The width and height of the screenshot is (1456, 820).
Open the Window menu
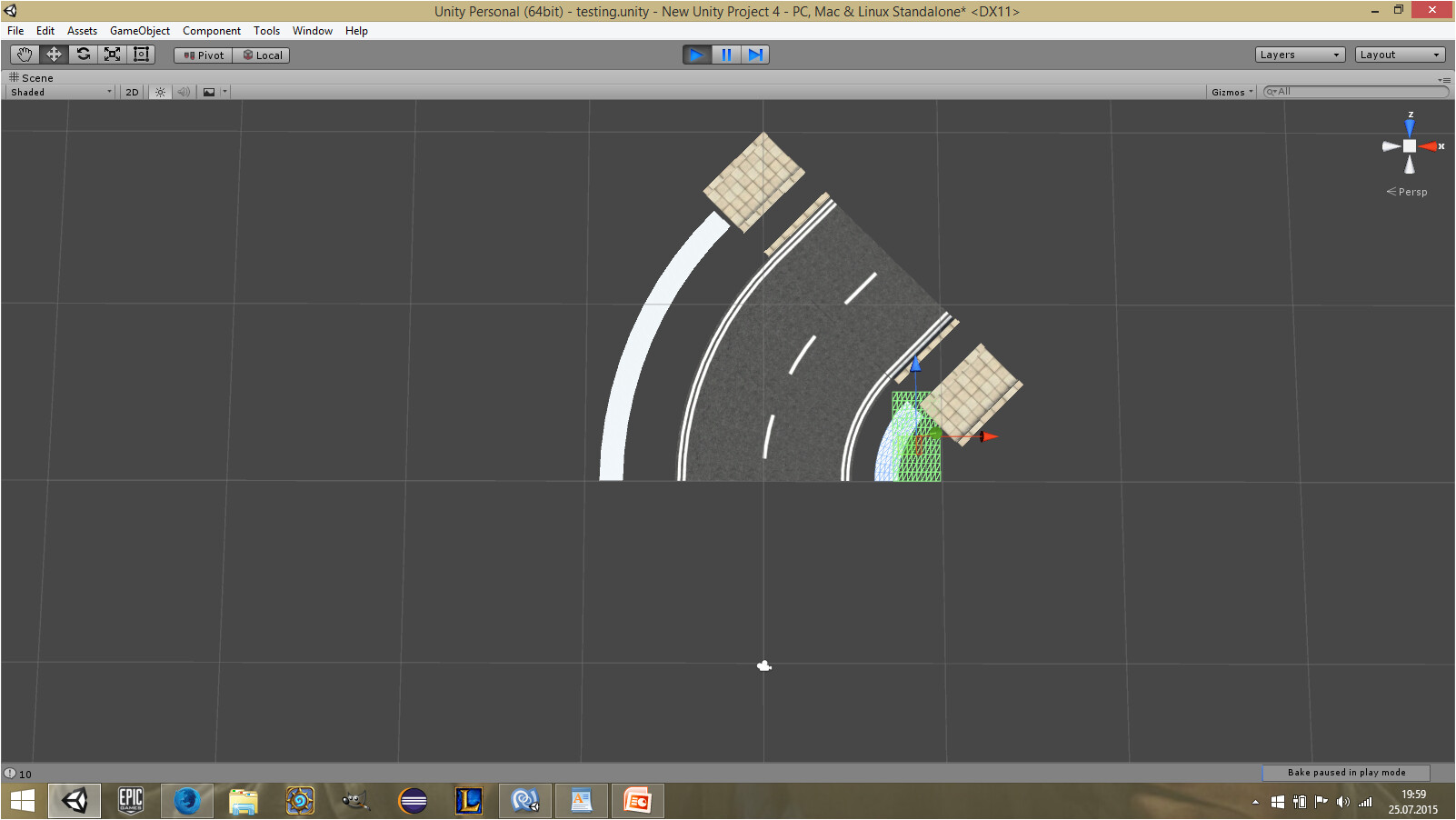pos(312,30)
